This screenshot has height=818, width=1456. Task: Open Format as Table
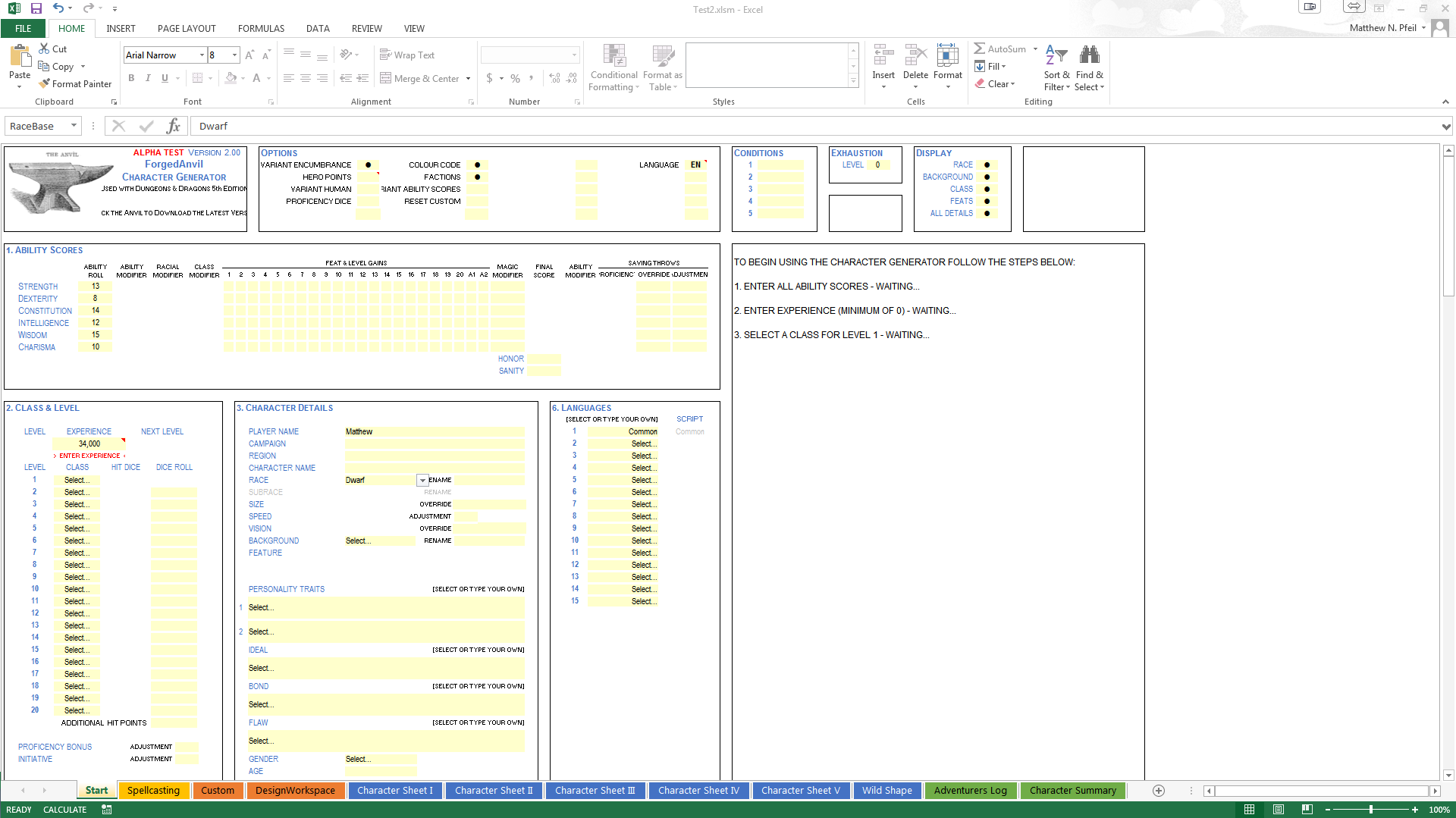coord(663,68)
